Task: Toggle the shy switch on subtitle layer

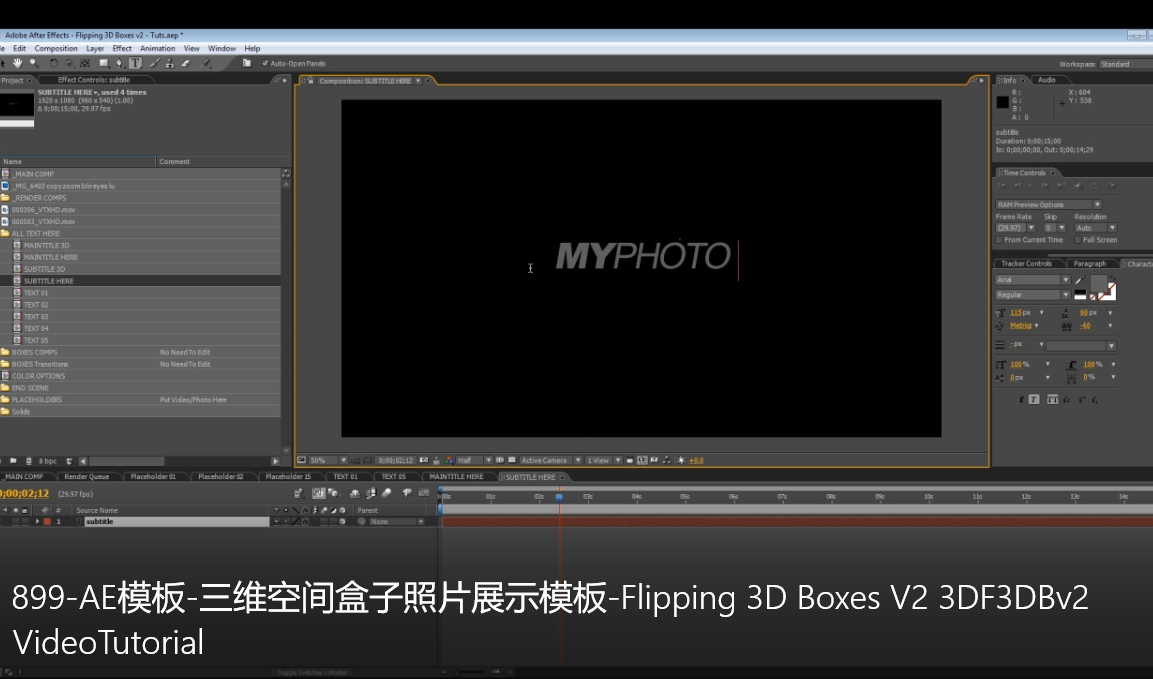Action: click(277, 522)
